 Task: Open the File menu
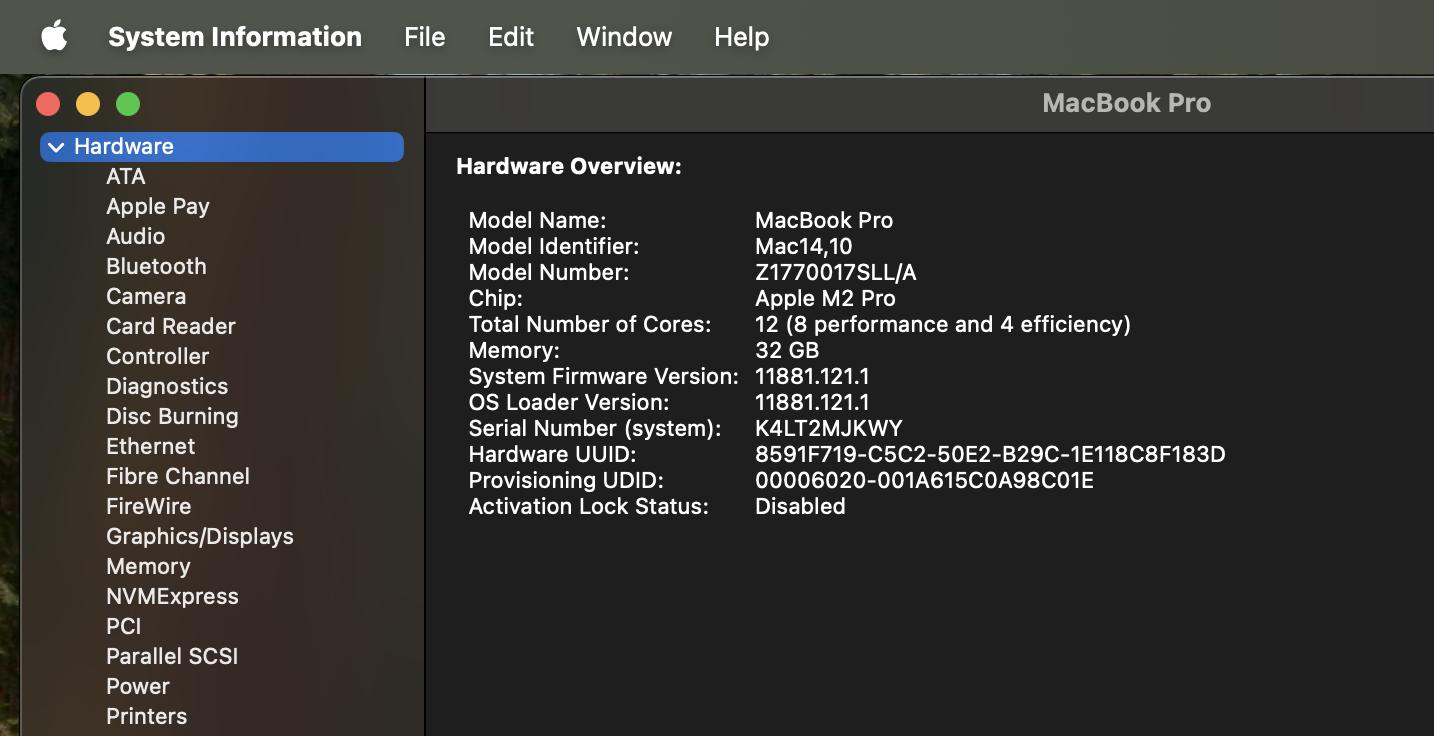pyautogui.click(x=424, y=37)
